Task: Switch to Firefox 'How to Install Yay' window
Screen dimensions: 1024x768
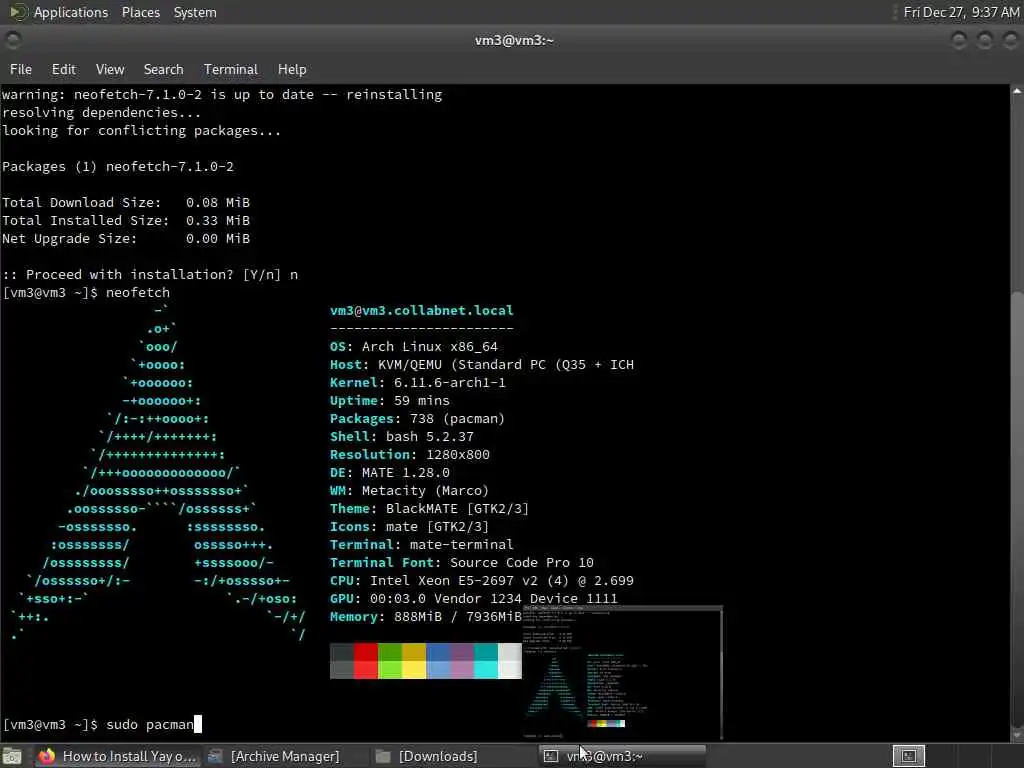Action: pos(116,756)
